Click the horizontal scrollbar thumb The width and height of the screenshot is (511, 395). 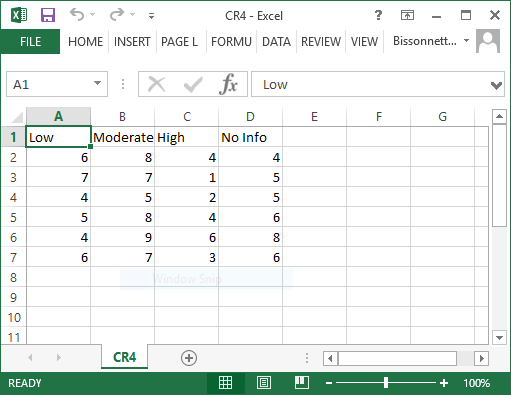pyautogui.click(x=397, y=359)
